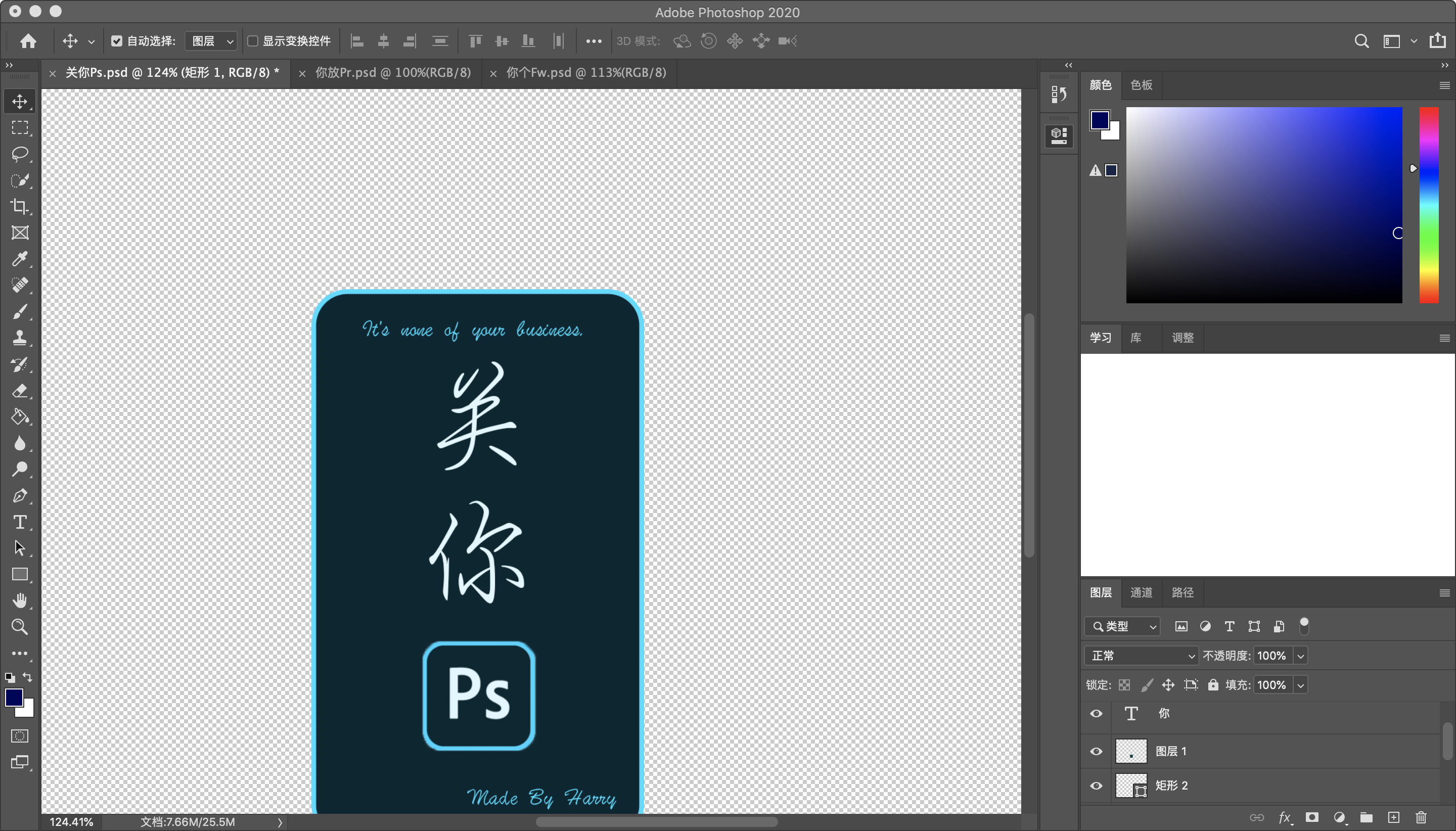
Task: Open the search icon at top right
Action: click(x=1361, y=41)
